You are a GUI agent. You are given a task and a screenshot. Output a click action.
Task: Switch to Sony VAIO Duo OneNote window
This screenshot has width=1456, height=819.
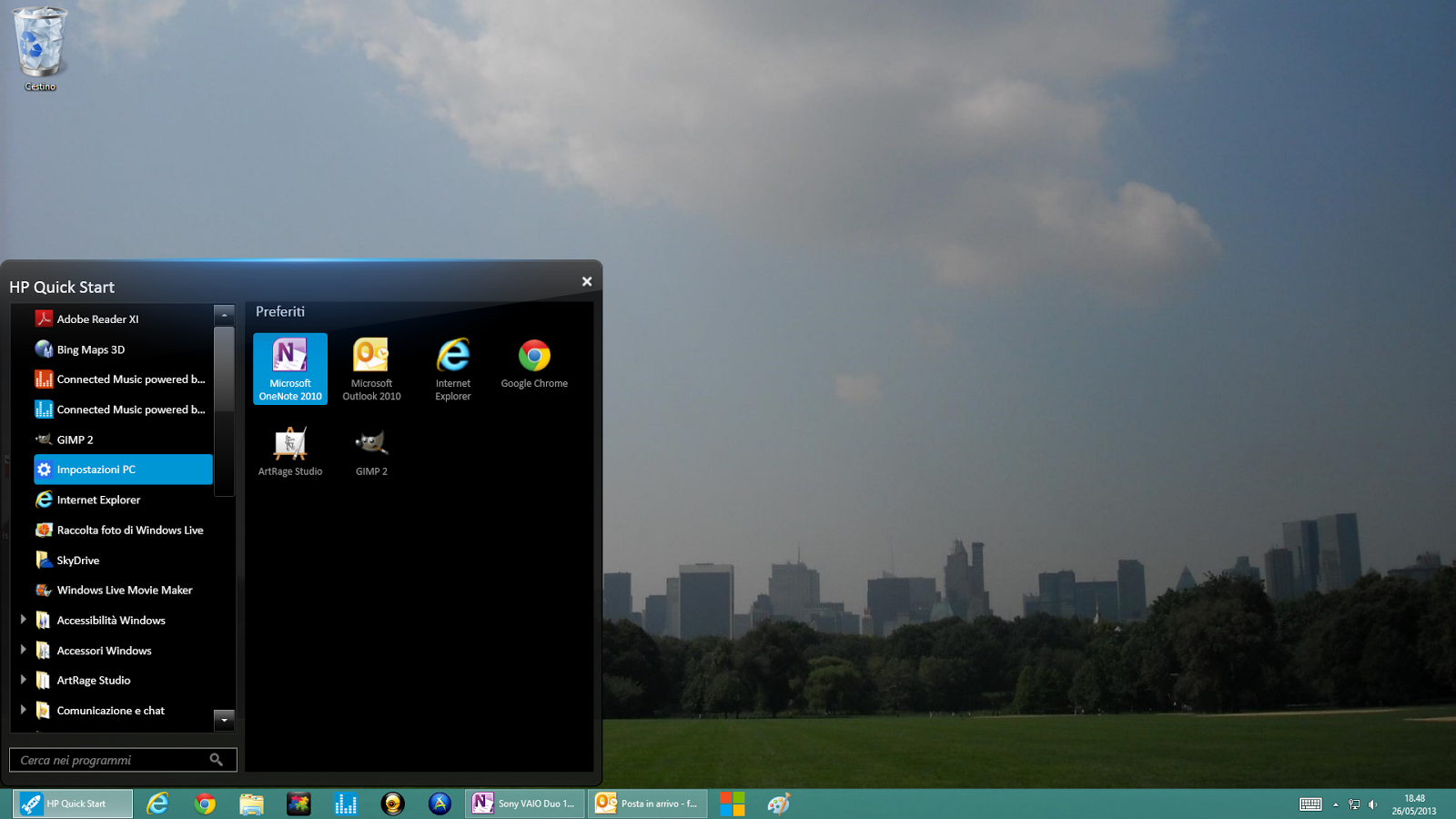pos(525,804)
